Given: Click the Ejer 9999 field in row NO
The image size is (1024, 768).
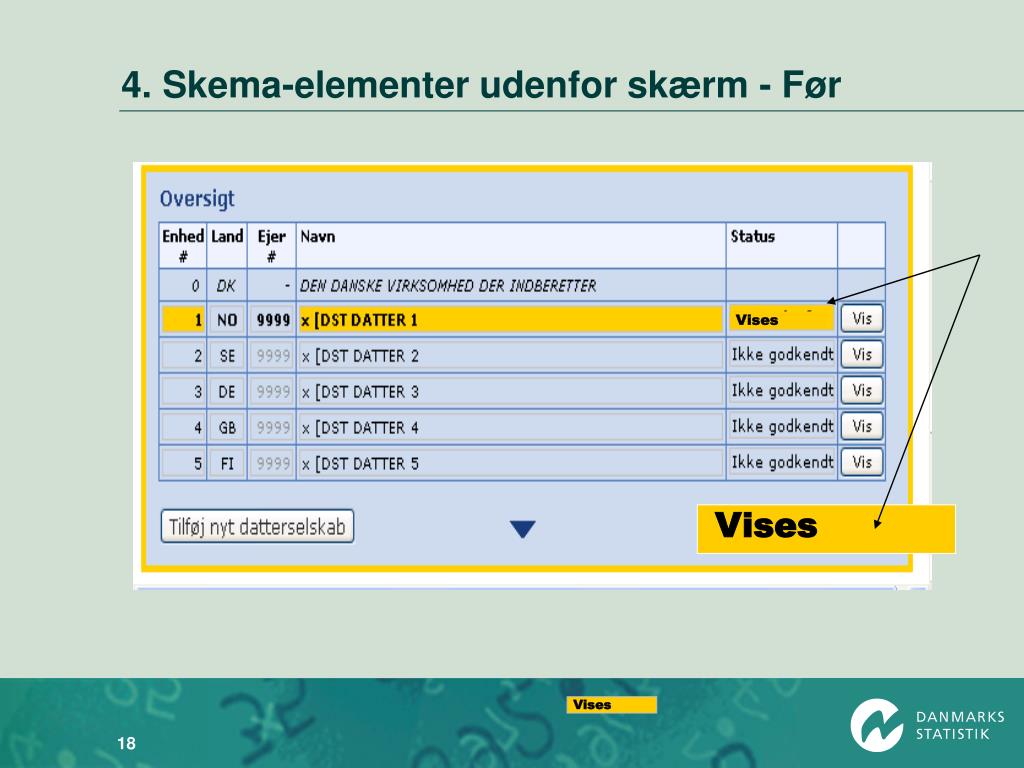Looking at the screenshot, I should (x=272, y=319).
